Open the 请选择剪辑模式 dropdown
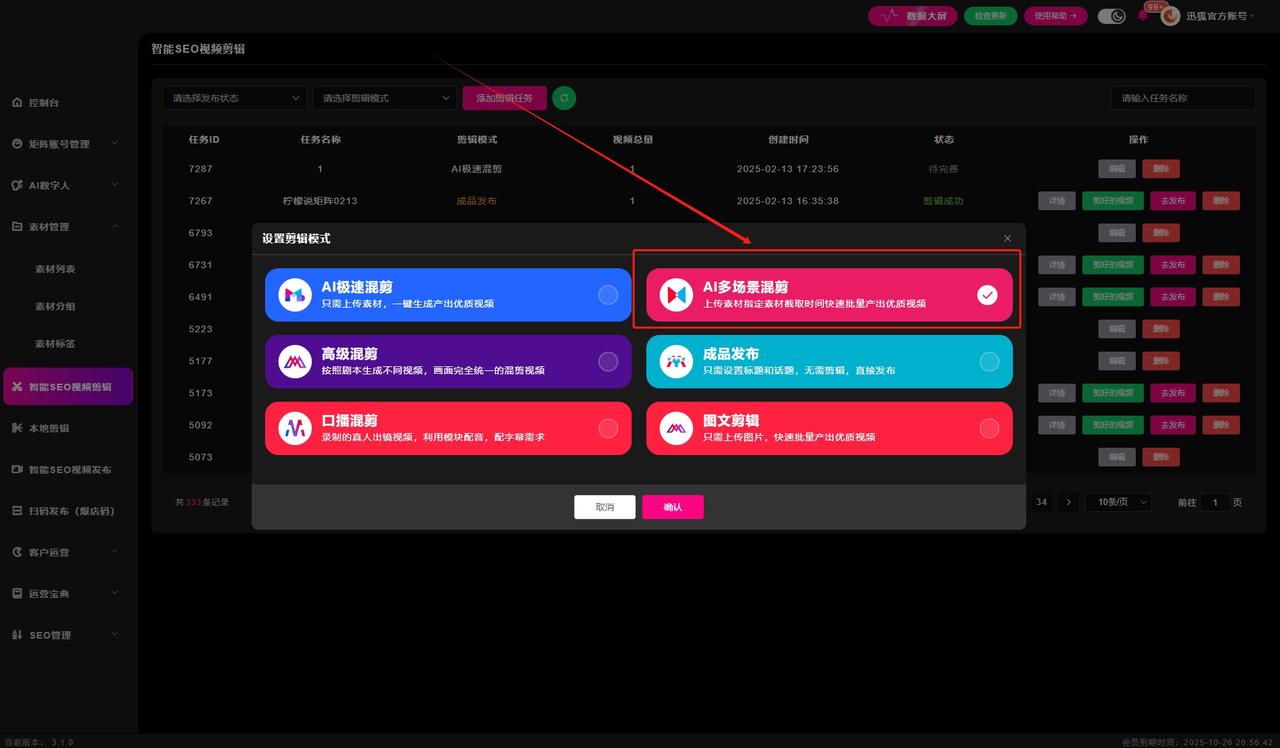This screenshot has height=748, width=1280. (384, 98)
